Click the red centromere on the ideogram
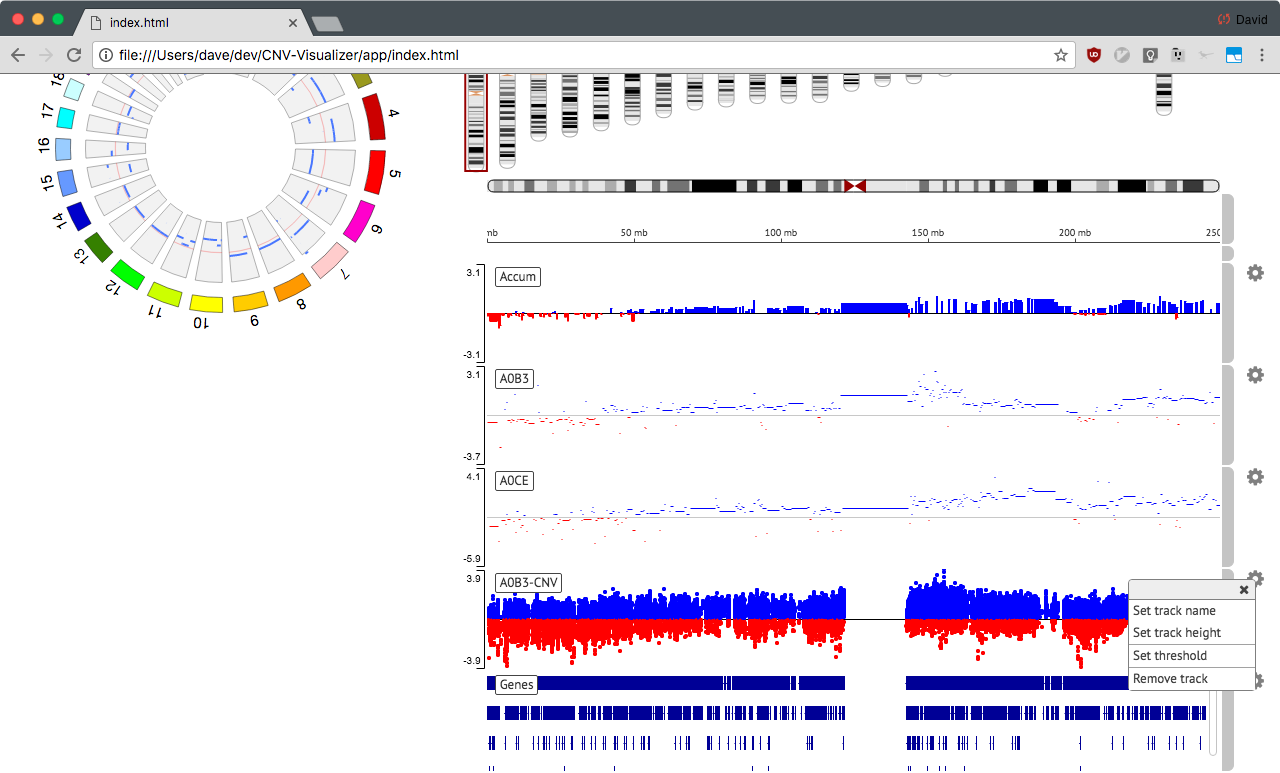1280x773 pixels. tap(854, 186)
